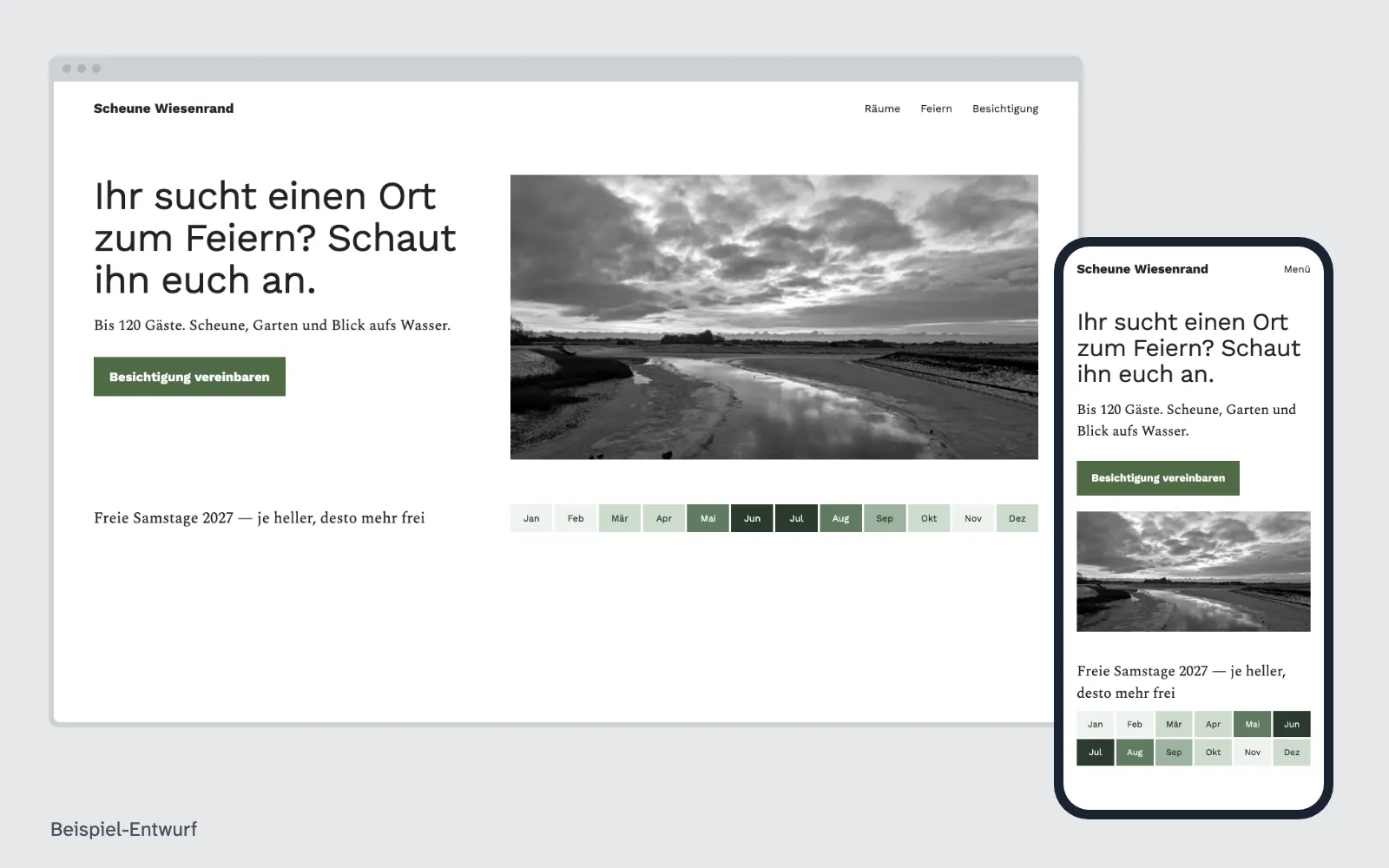Click Scheune Wiesenrand logo in desktop browser
The height and width of the screenshot is (868, 1389).
pos(163,108)
